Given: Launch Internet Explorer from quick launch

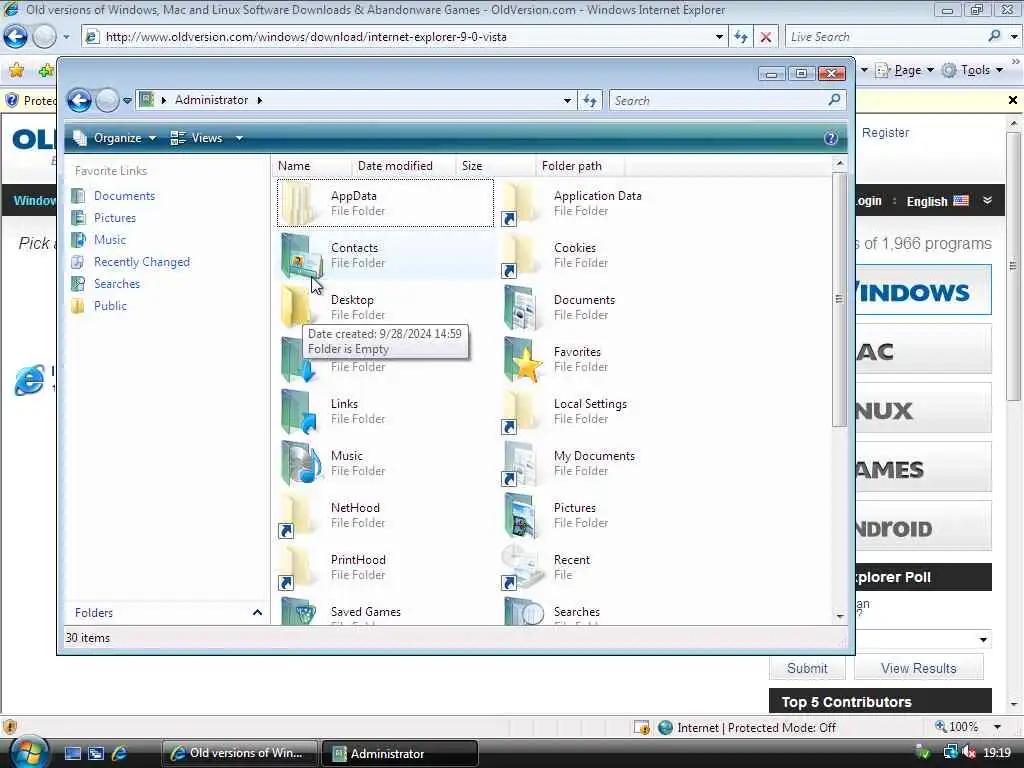Looking at the screenshot, I should [x=120, y=753].
